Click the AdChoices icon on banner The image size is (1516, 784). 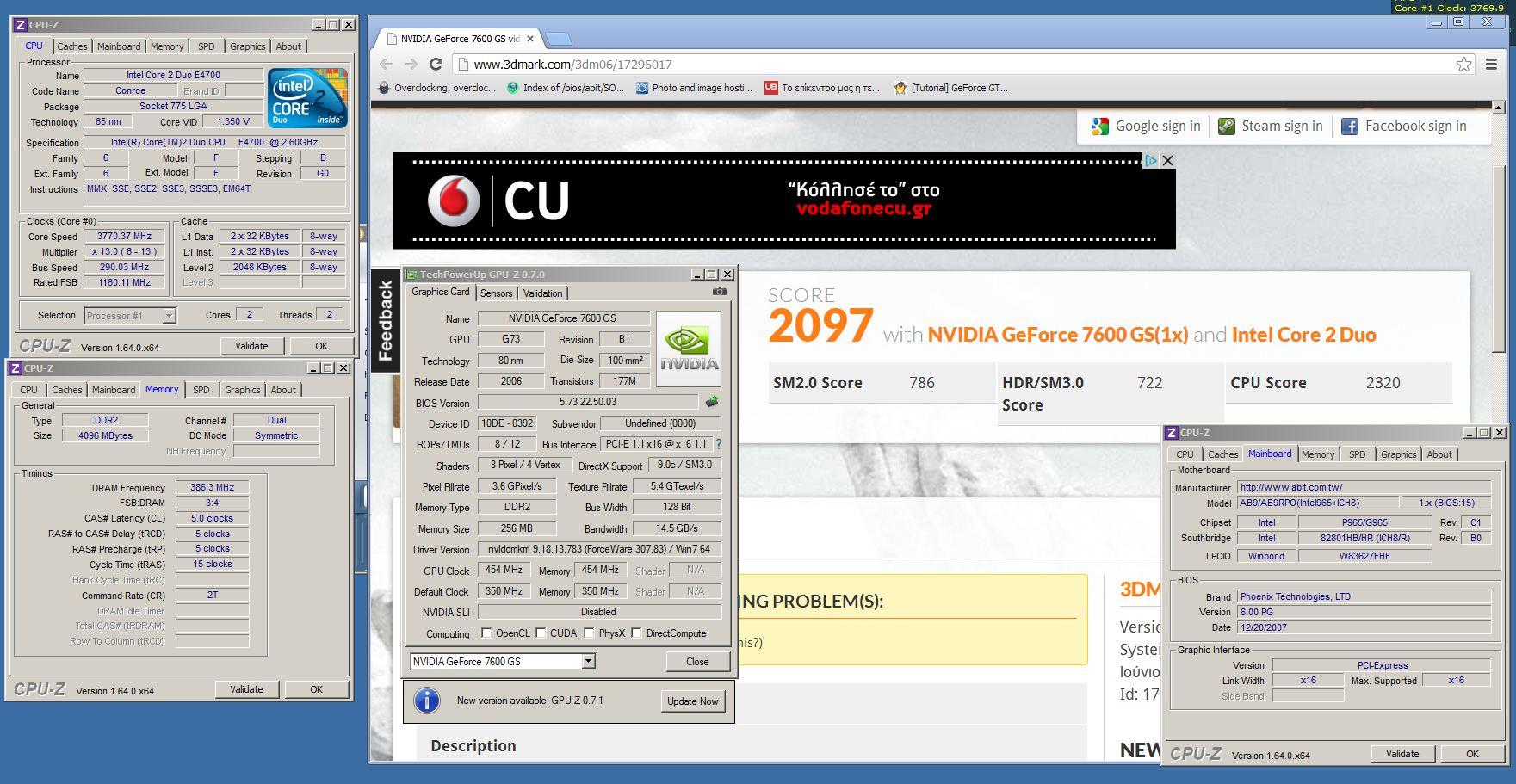1151,160
